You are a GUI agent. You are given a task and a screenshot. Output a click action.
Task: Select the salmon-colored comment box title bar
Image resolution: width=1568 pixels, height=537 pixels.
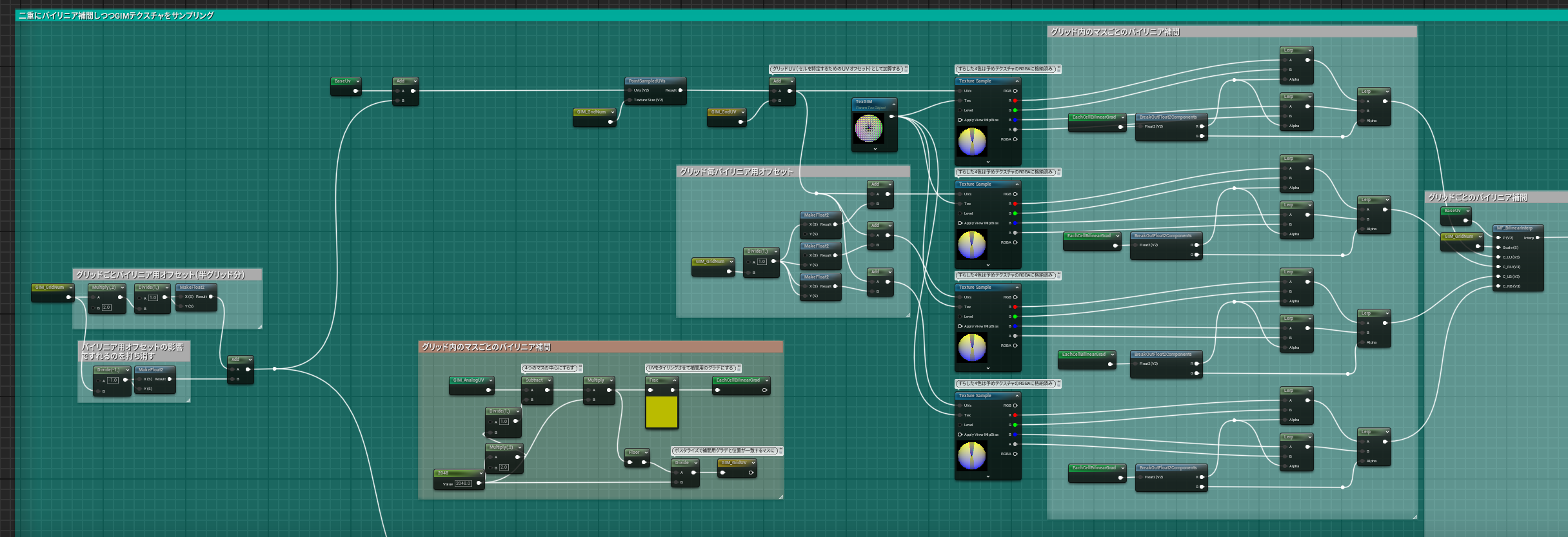point(600,347)
